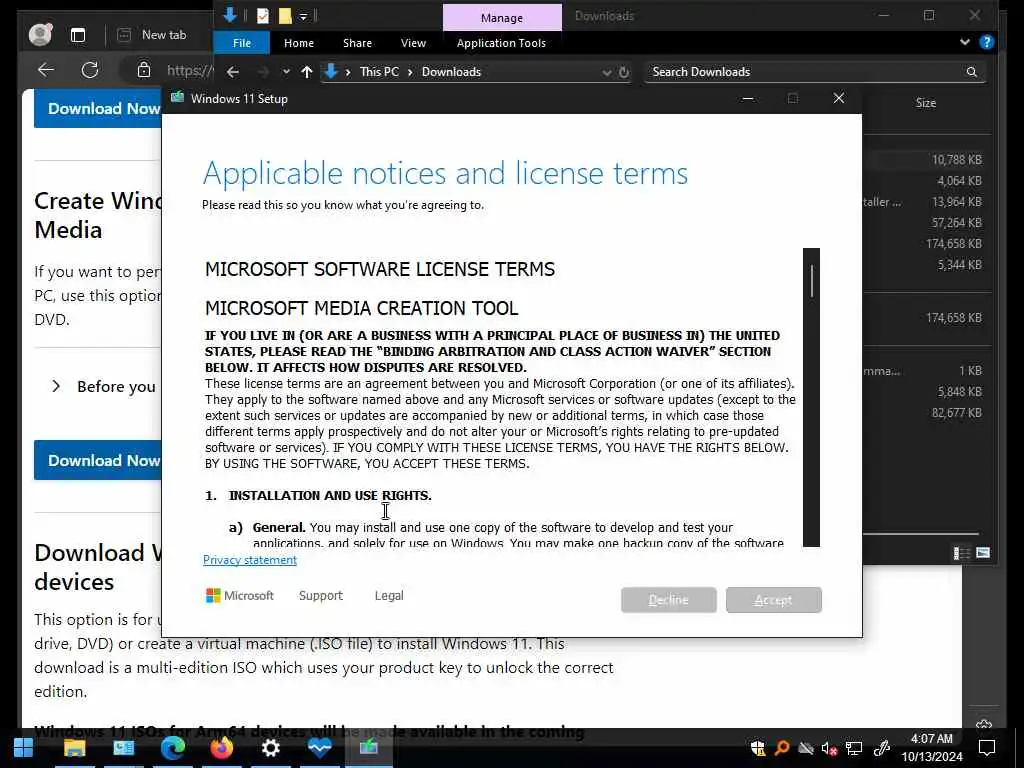Screen dimensions: 1024x768
Task: Switch Explorer to large icons view icon
Action: point(983,553)
